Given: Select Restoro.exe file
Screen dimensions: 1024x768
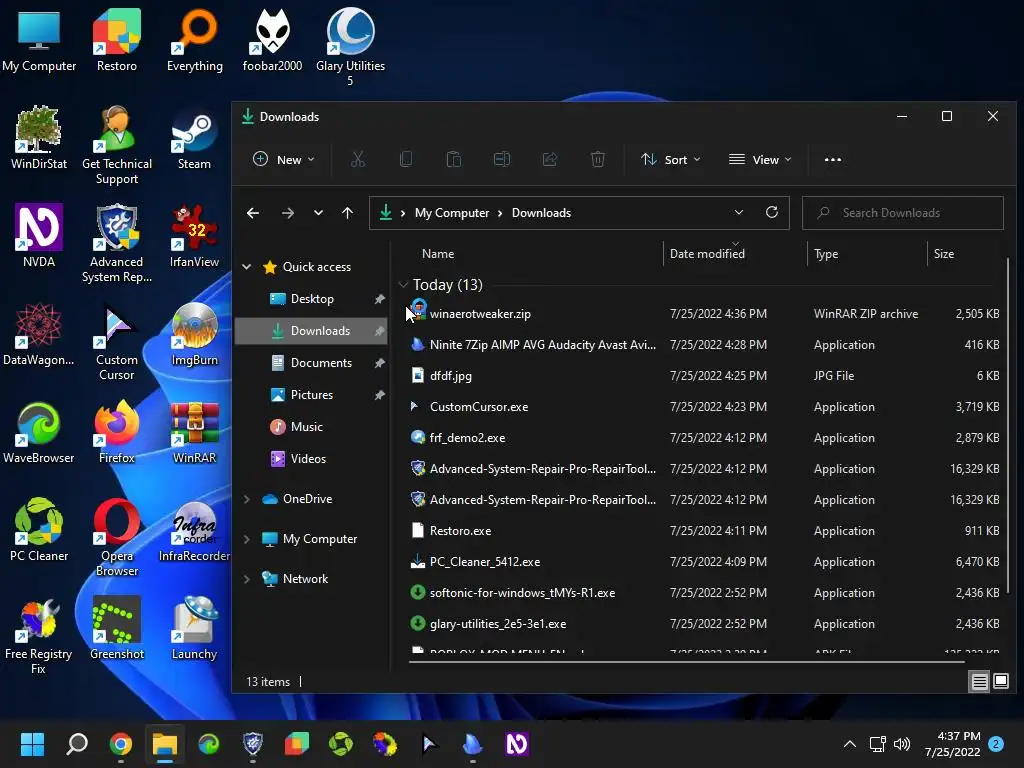Looking at the screenshot, I should (x=460, y=530).
